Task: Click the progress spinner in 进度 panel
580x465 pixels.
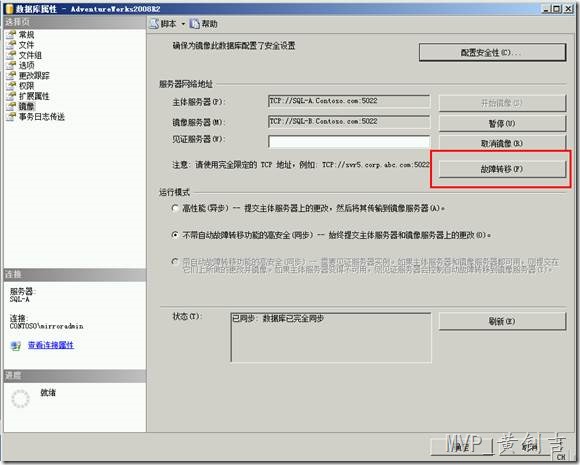Action: (x=20, y=398)
